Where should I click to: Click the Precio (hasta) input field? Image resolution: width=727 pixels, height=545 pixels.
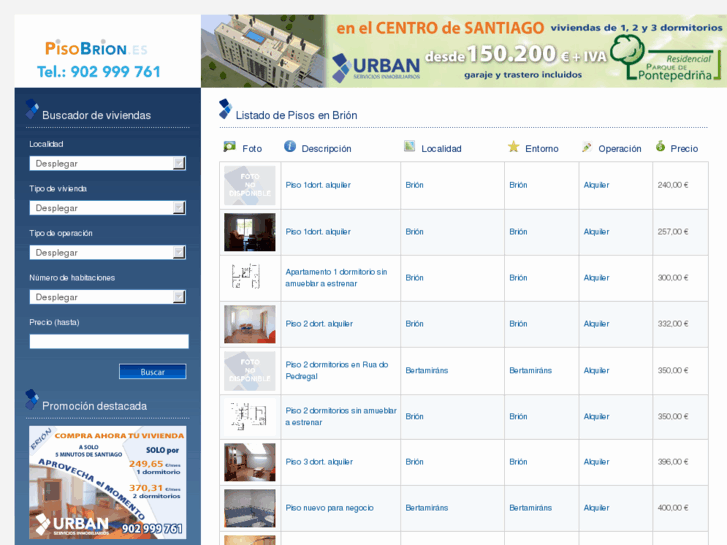tap(109, 341)
